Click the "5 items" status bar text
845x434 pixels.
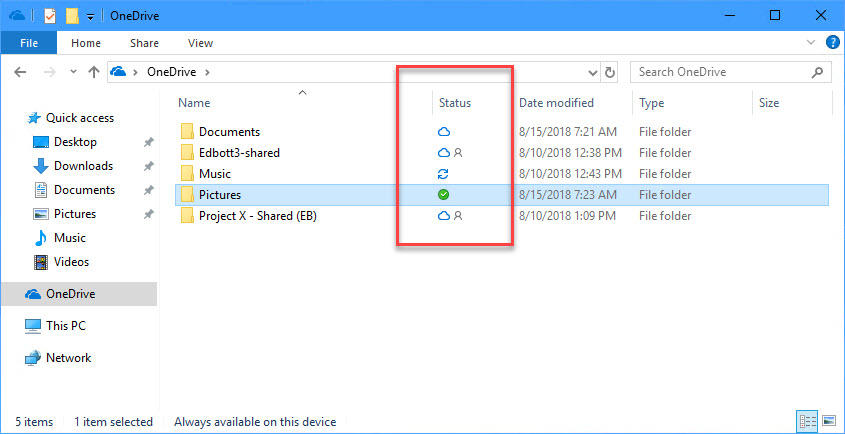pyautogui.click(x=34, y=422)
